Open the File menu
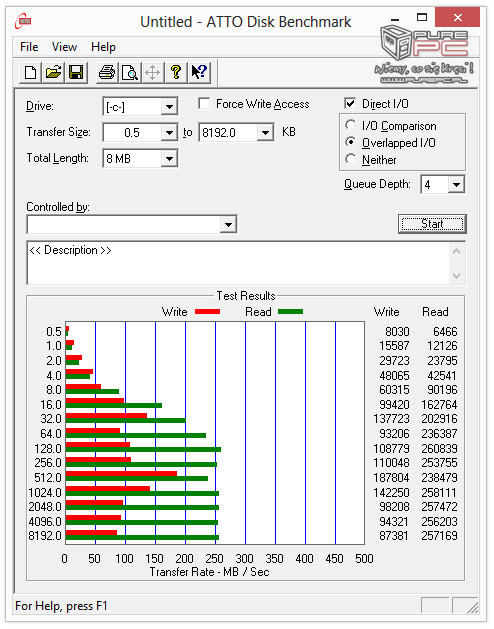The height and width of the screenshot is (629, 494). coord(29,47)
